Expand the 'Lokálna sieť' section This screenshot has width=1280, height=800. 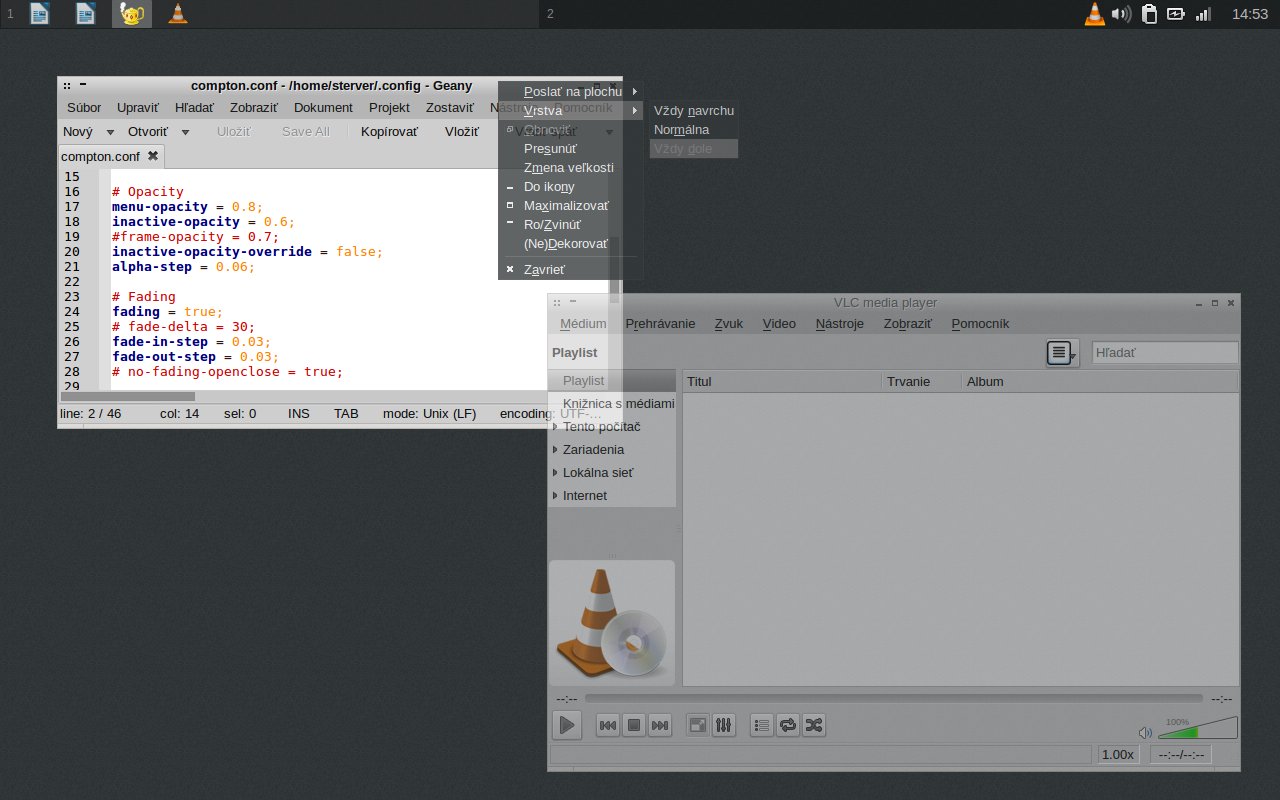[x=555, y=473]
